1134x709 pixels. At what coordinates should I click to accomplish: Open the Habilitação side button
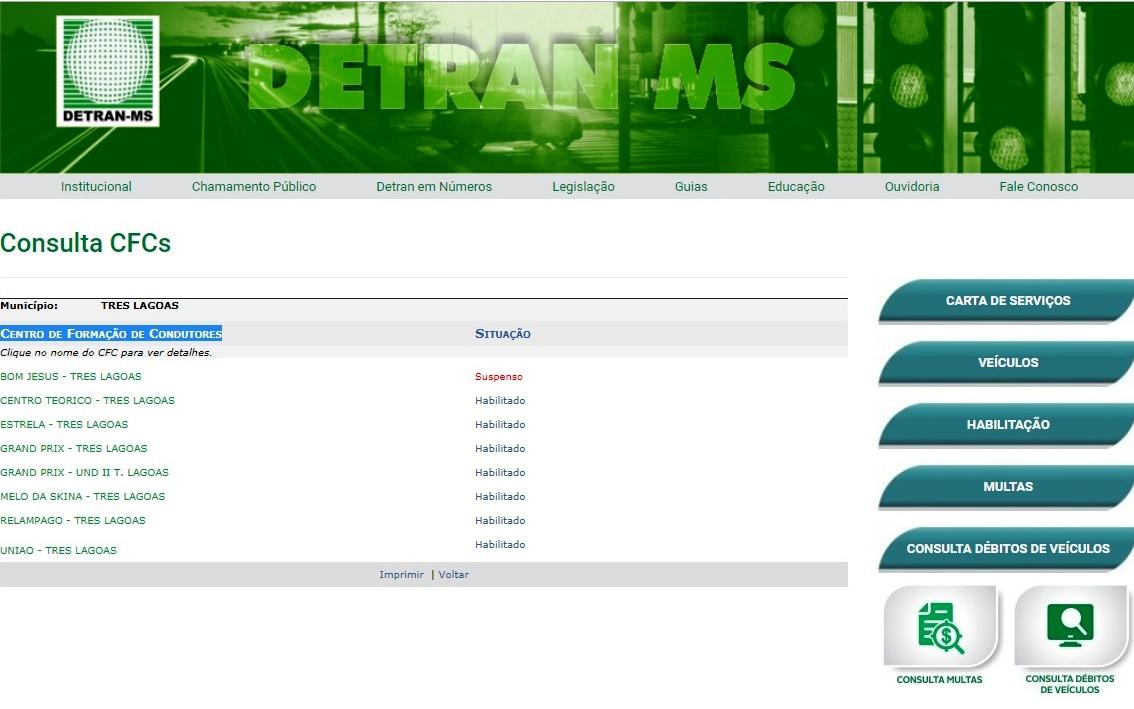1007,425
